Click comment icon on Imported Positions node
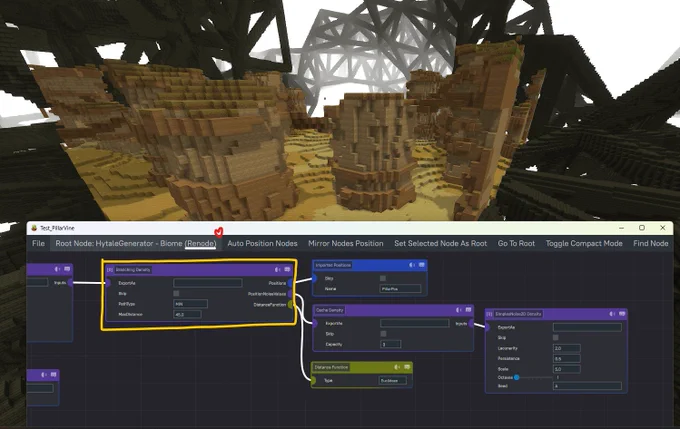This screenshot has height=429, width=680. point(422,265)
